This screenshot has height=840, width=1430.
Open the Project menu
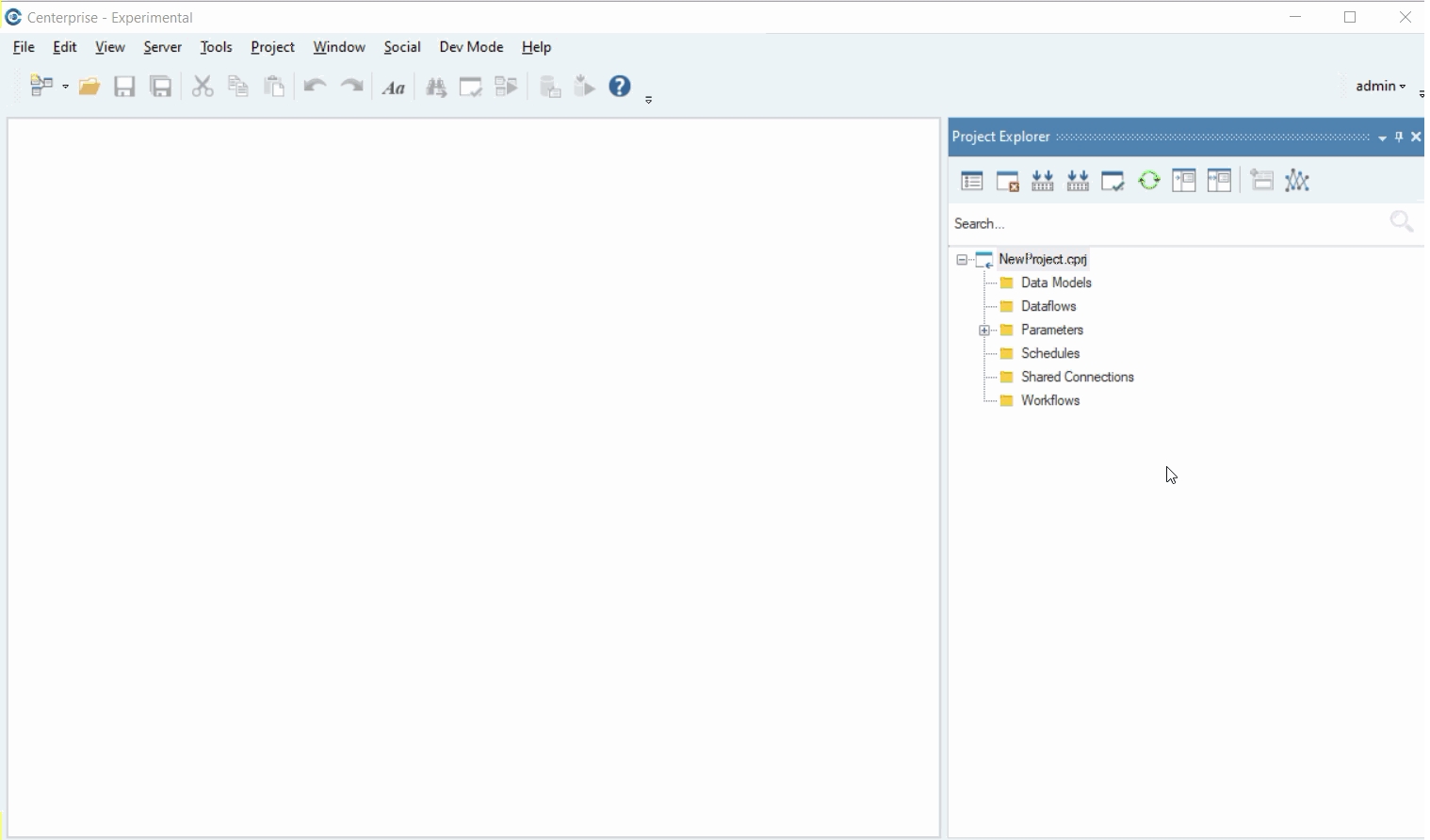[272, 47]
